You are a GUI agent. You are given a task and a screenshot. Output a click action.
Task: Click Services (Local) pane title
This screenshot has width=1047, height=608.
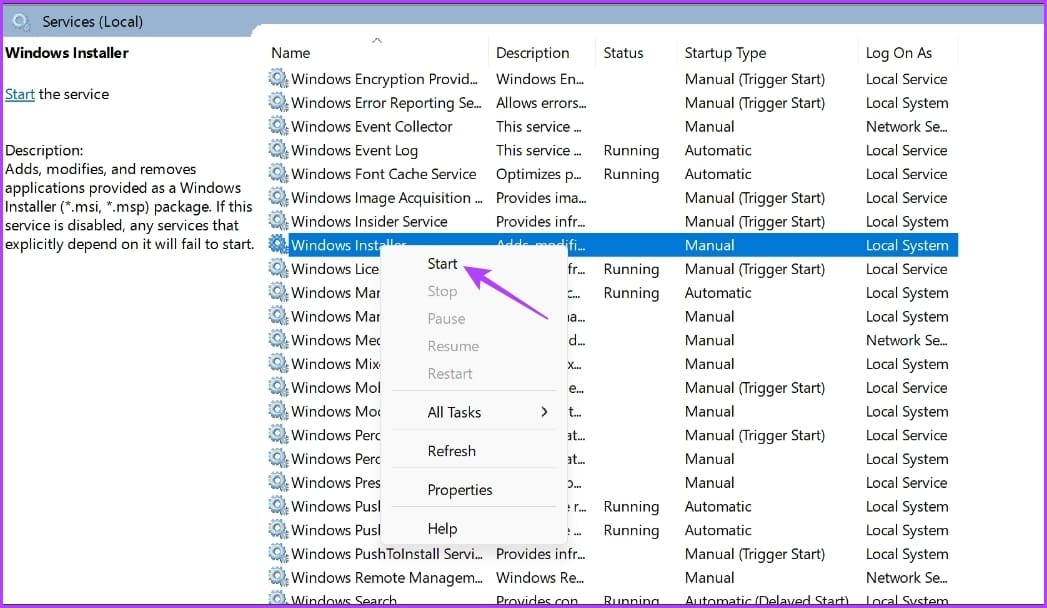[92, 21]
